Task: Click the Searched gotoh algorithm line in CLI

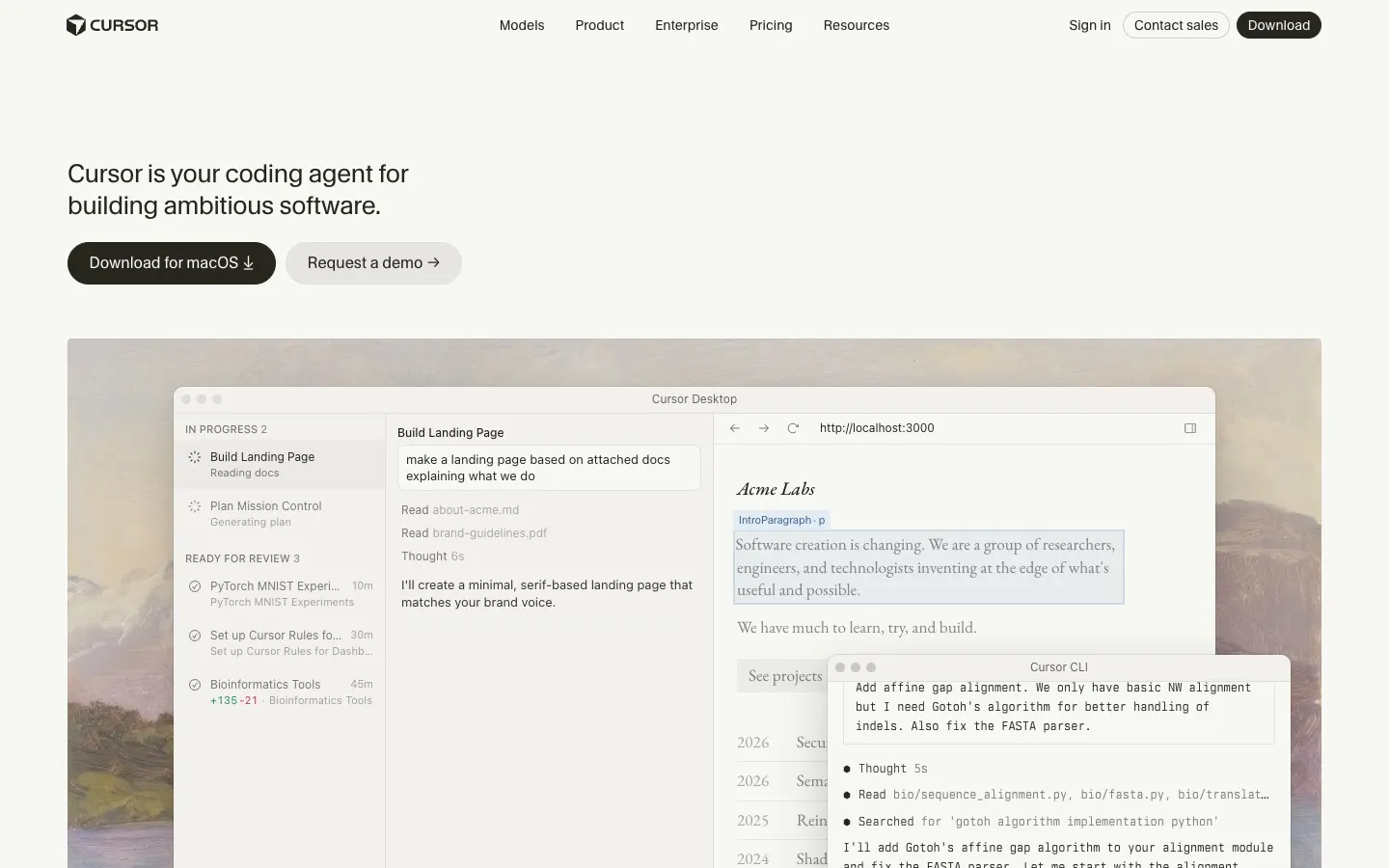Action: tap(1030, 822)
